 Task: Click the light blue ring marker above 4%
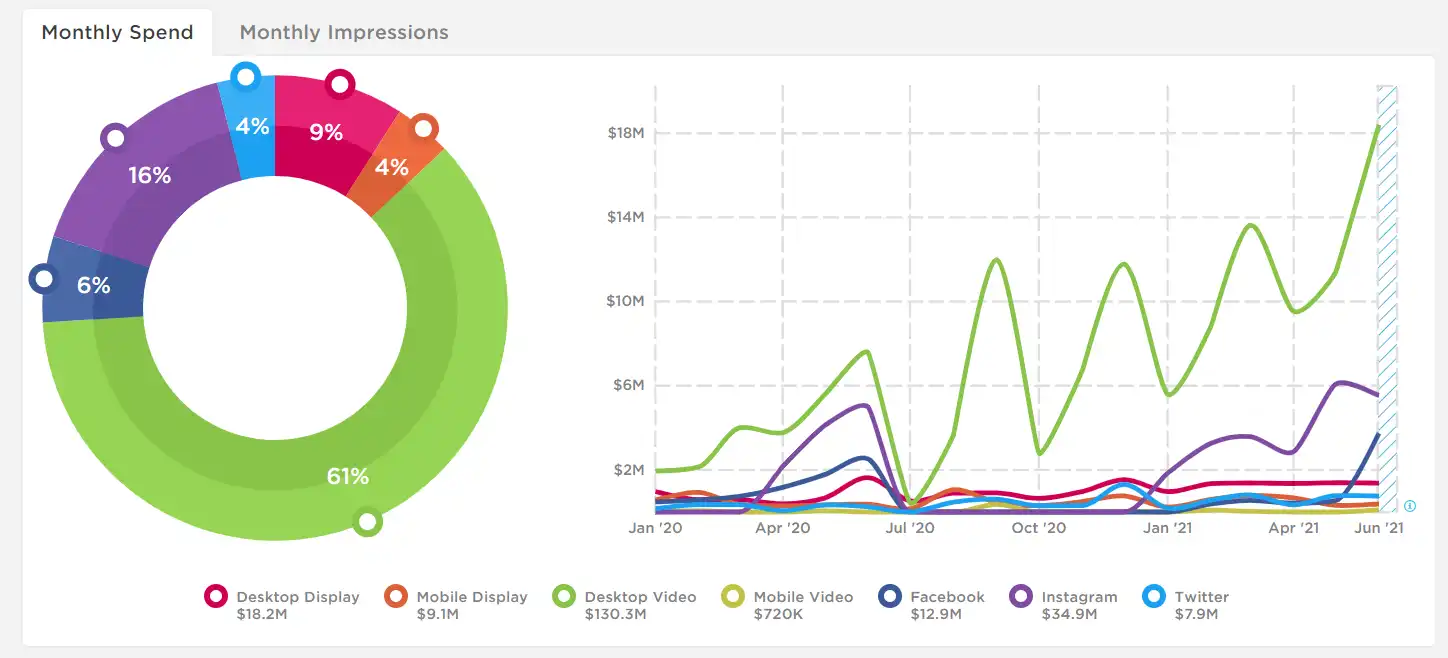(x=245, y=76)
